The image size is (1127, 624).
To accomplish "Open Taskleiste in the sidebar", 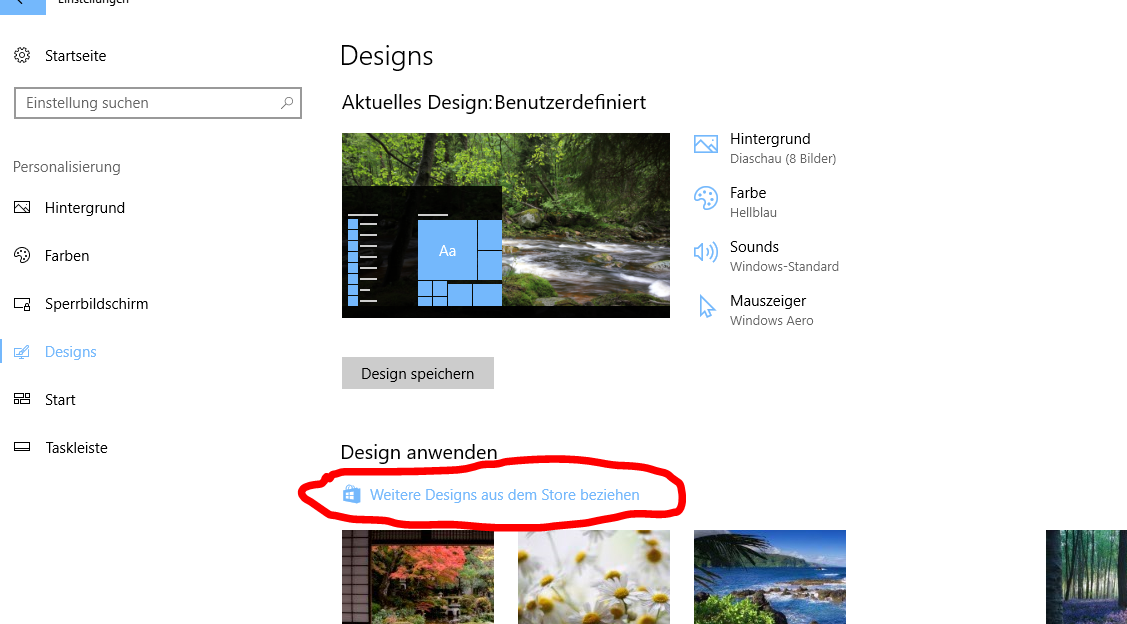I will pos(76,447).
